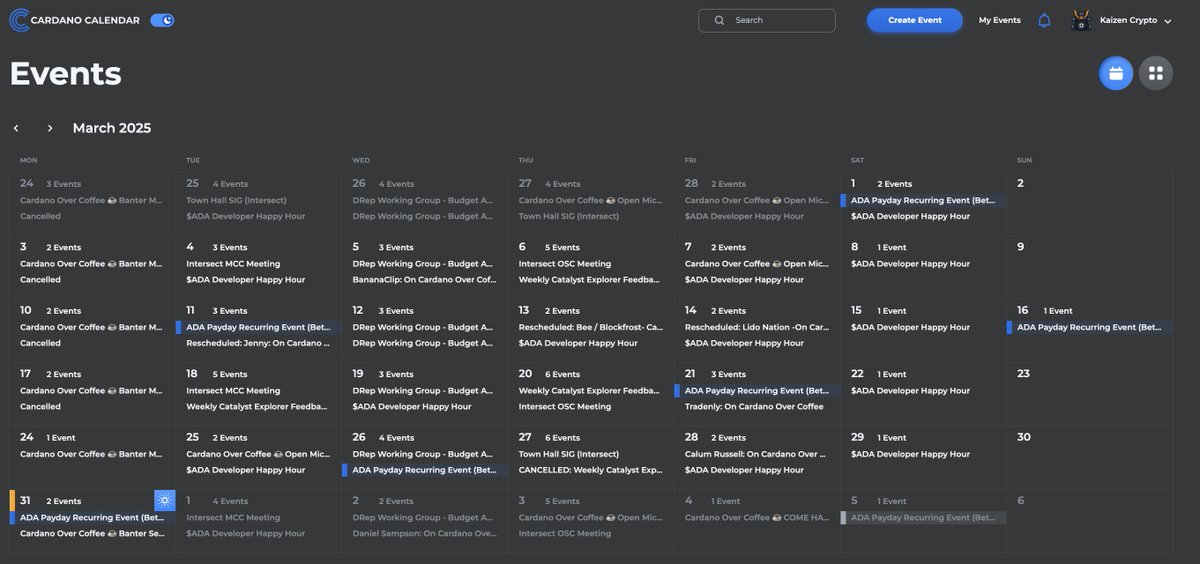
Task: Select the 6 Events label on March 20
Action: pyautogui.click(x=563, y=374)
